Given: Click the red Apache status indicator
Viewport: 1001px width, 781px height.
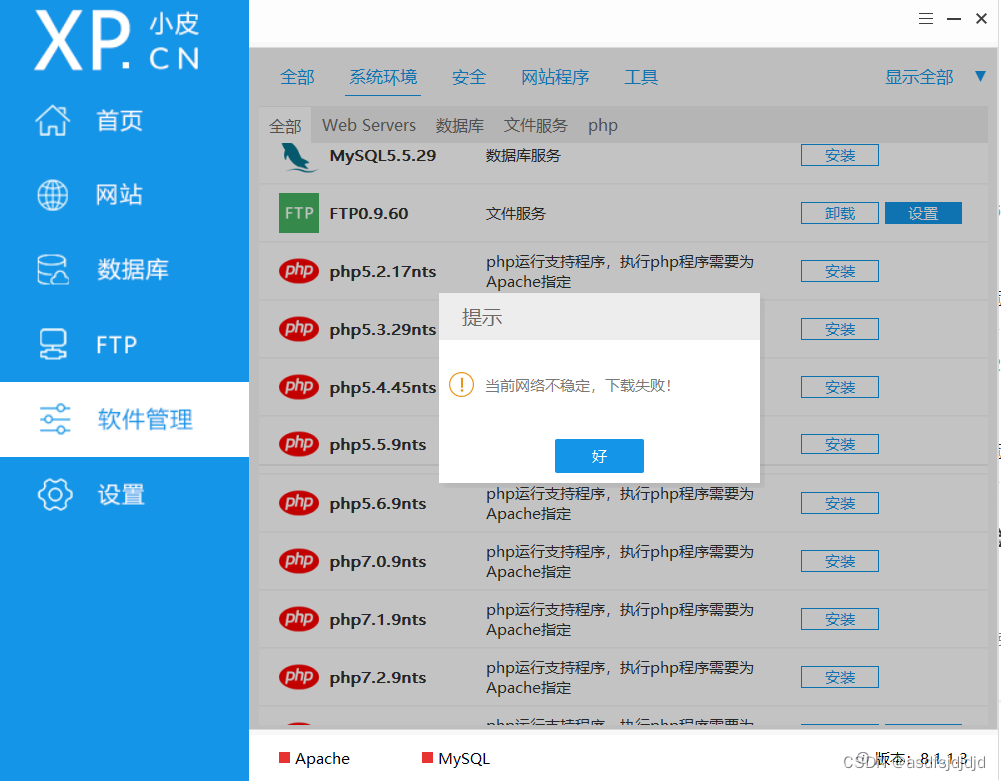Looking at the screenshot, I should click(x=285, y=757).
